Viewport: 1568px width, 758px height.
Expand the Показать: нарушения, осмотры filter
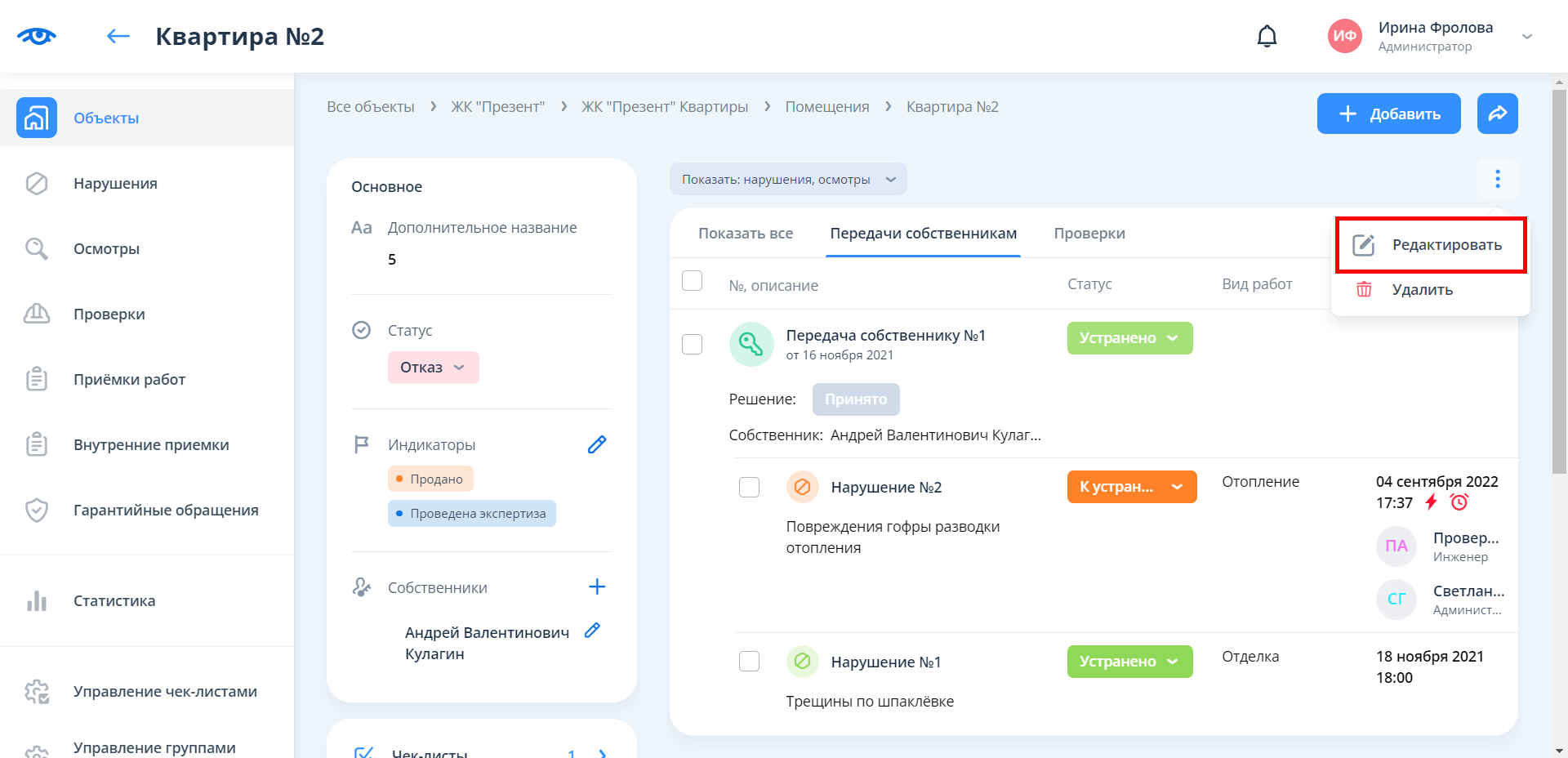point(787,180)
